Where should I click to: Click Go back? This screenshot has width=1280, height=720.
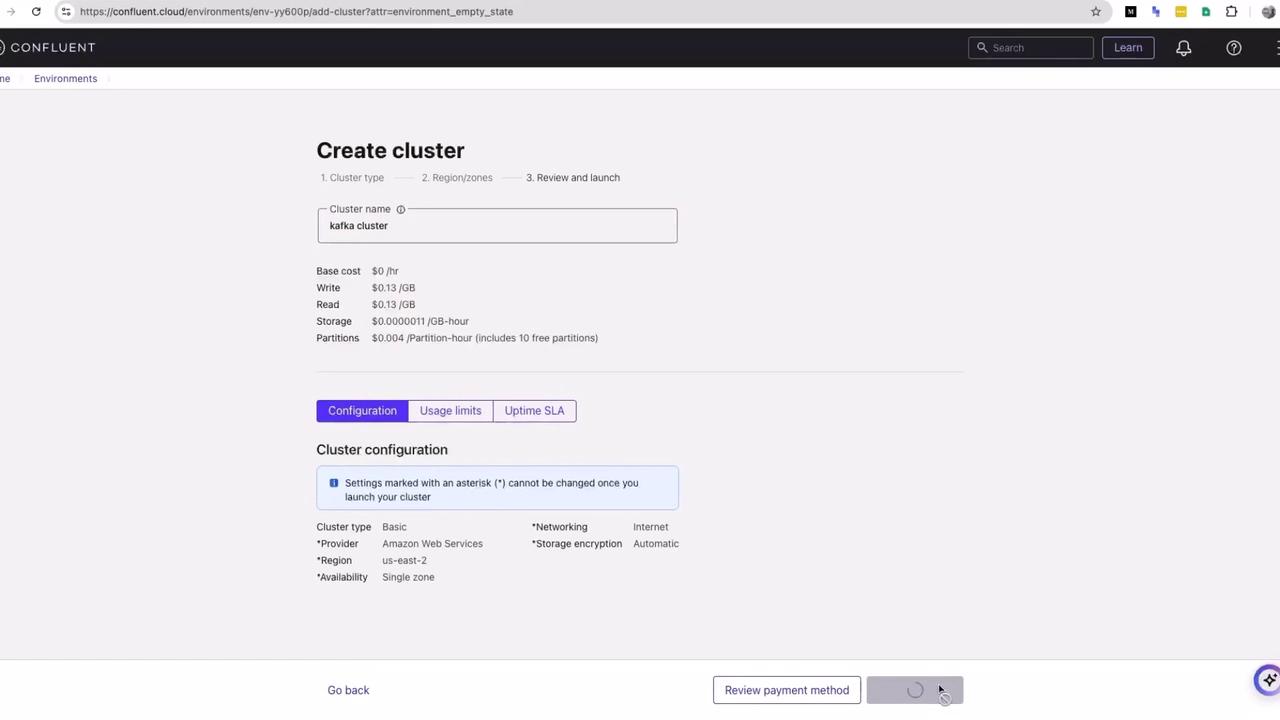[348, 690]
